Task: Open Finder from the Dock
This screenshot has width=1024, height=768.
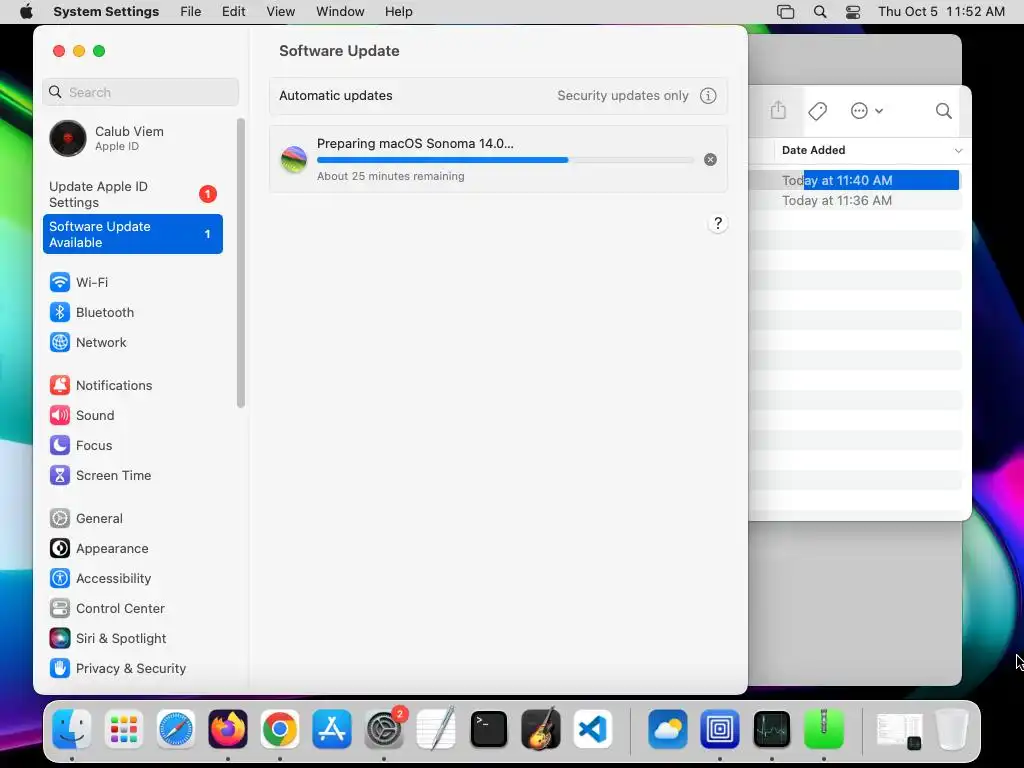Action: click(x=71, y=729)
